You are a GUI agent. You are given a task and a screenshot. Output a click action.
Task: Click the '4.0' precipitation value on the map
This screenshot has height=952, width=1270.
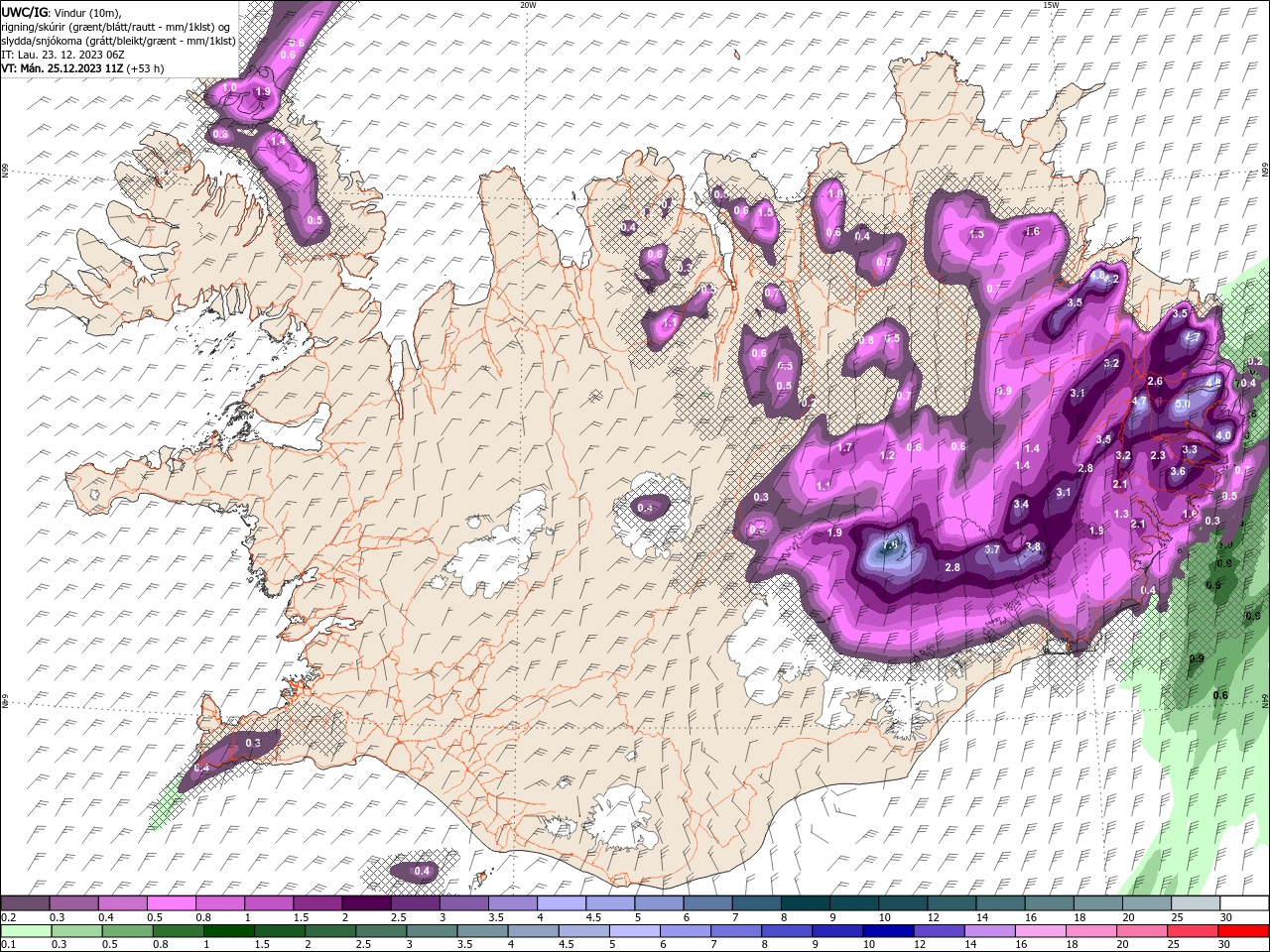(1223, 435)
